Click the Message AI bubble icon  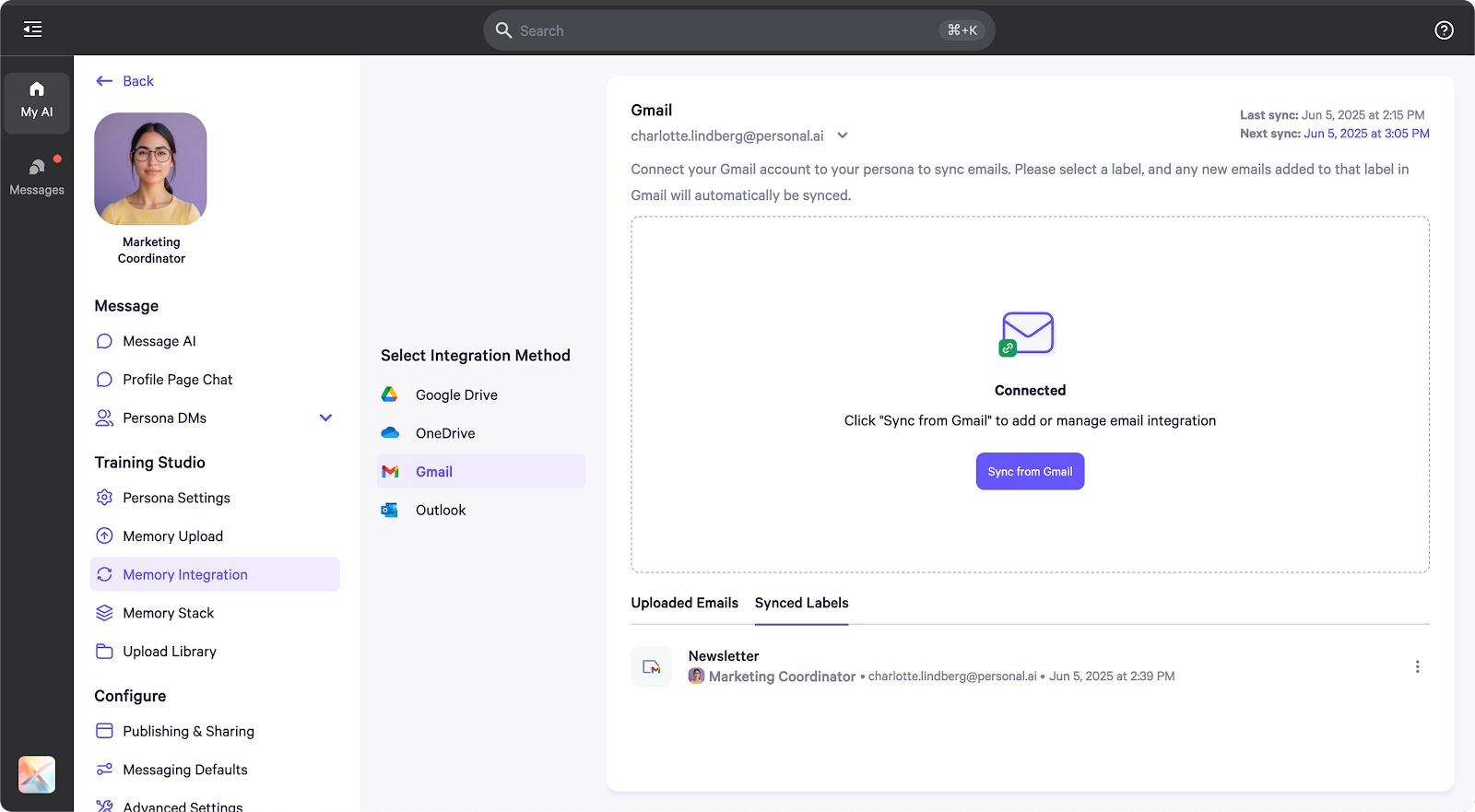click(x=104, y=341)
